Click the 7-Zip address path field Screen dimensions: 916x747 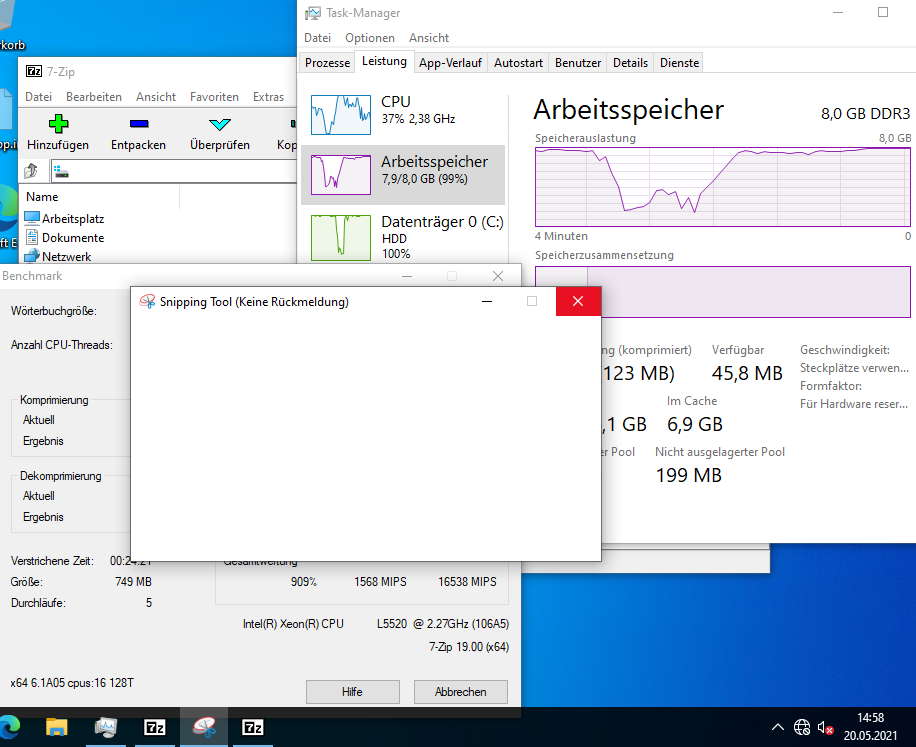click(x=174, y=172)
